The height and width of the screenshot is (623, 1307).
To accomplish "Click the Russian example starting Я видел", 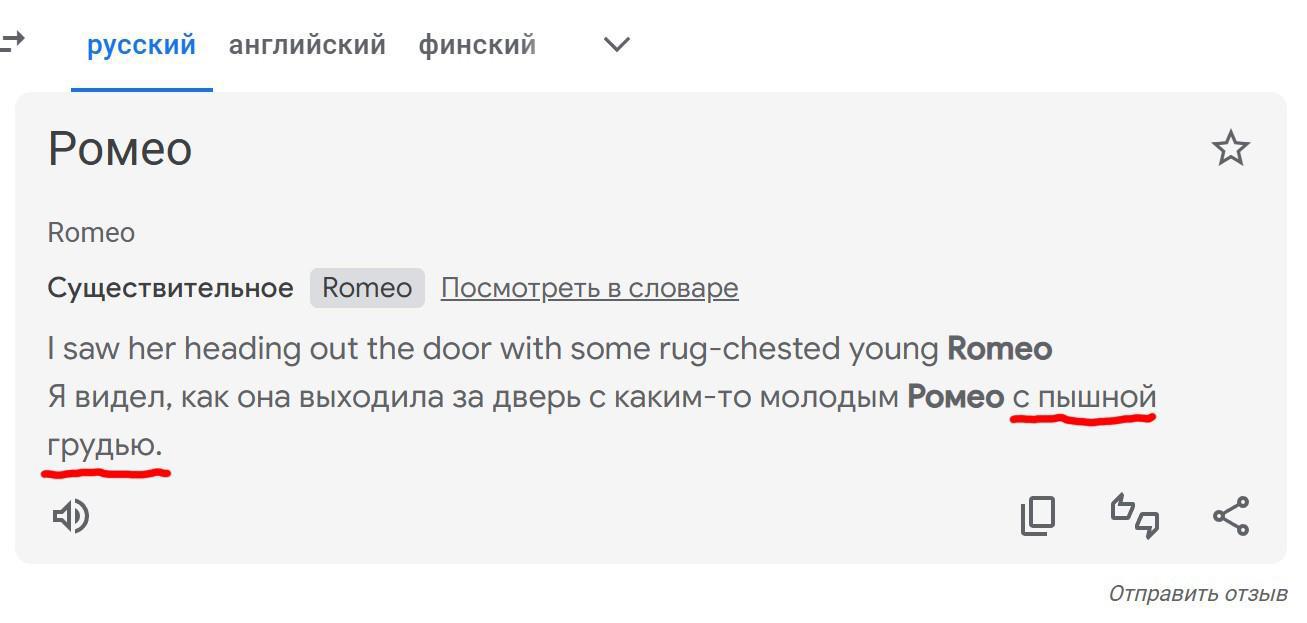I will pos(472,397).
